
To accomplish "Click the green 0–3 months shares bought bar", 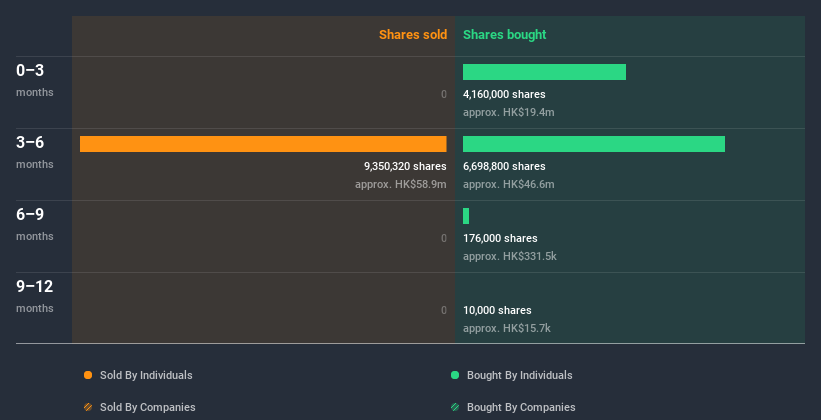I will tap(544, 72).
